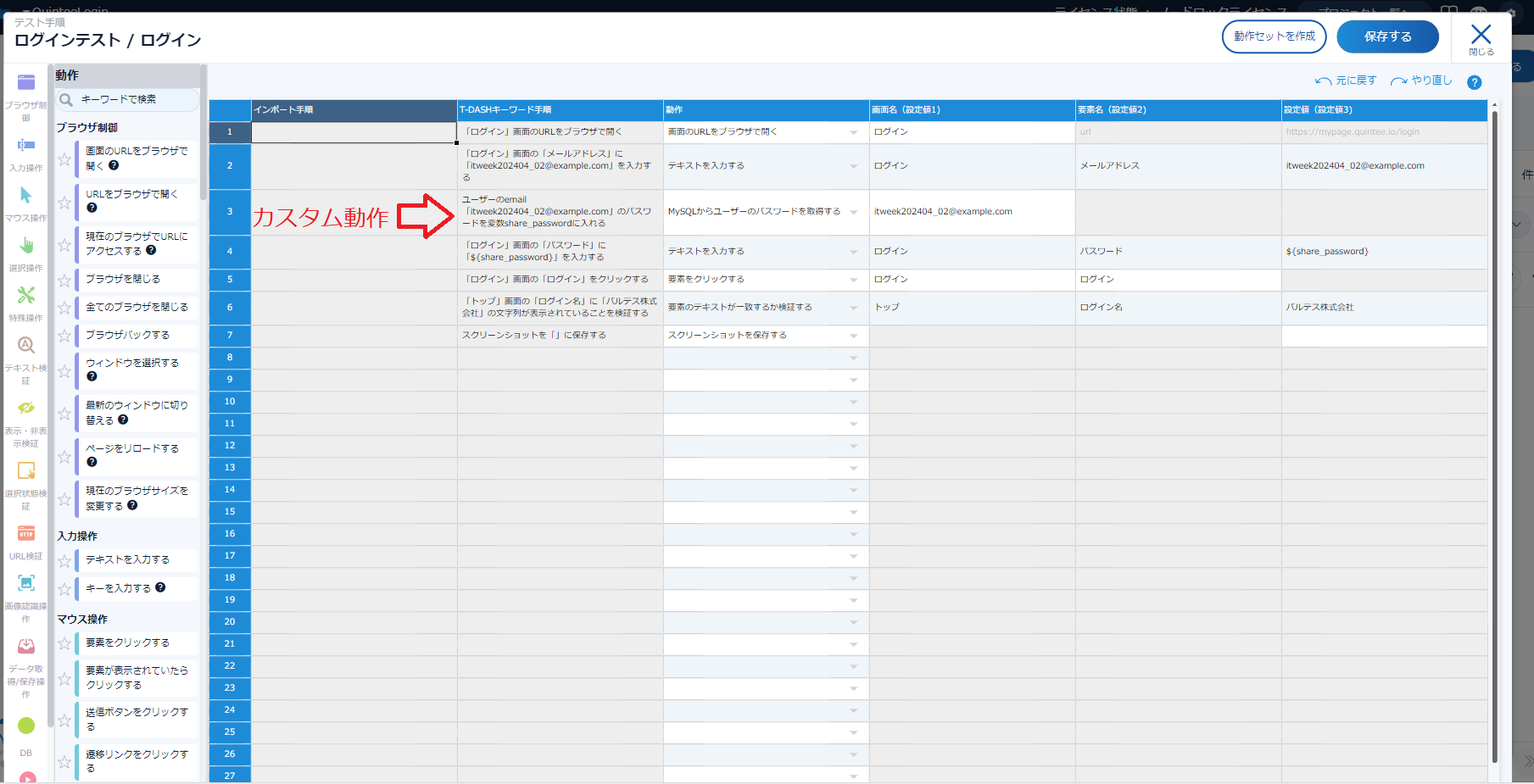Show help for 画面のURLをブラウザで開く
The width and height of the screenshot is (1534, 784).
pos(114,165)
